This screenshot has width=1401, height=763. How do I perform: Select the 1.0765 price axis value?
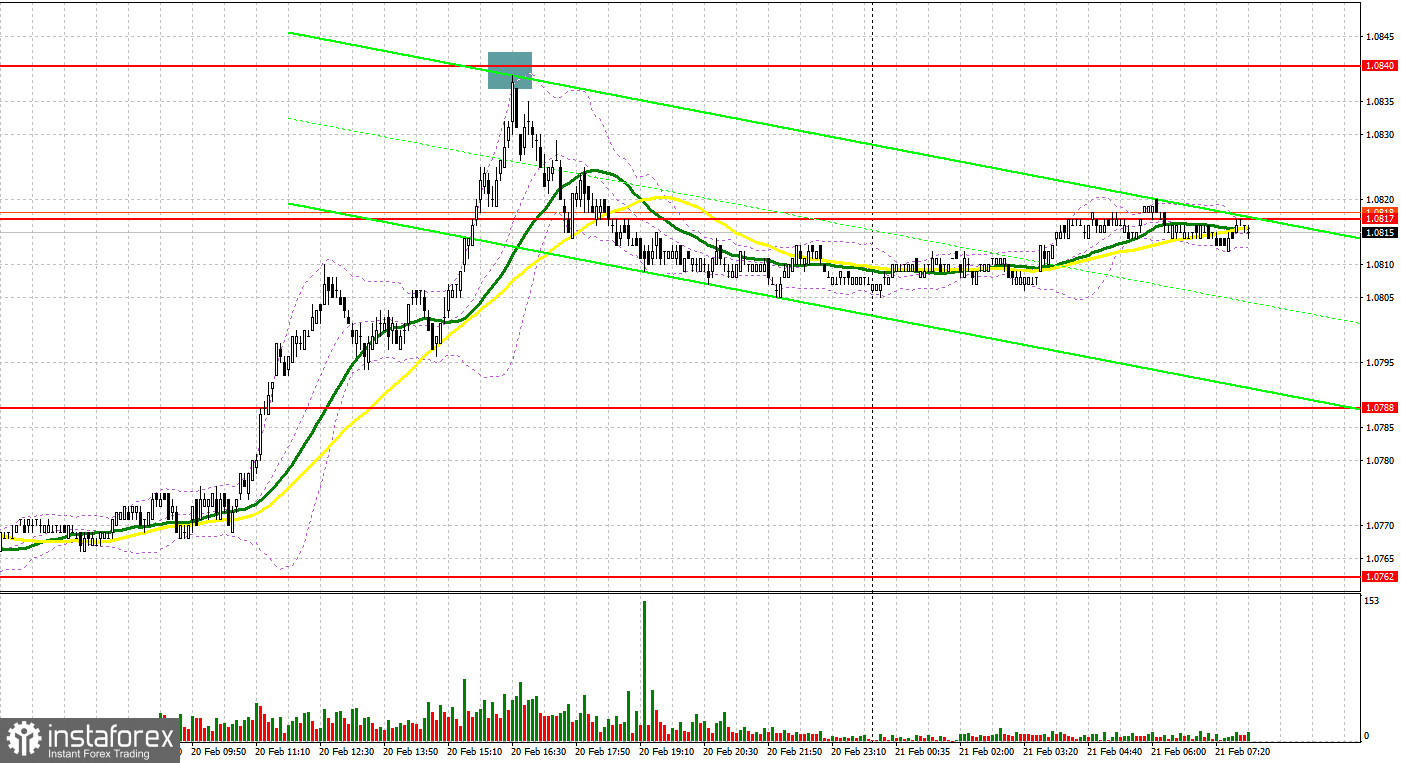pos(1379,558)
